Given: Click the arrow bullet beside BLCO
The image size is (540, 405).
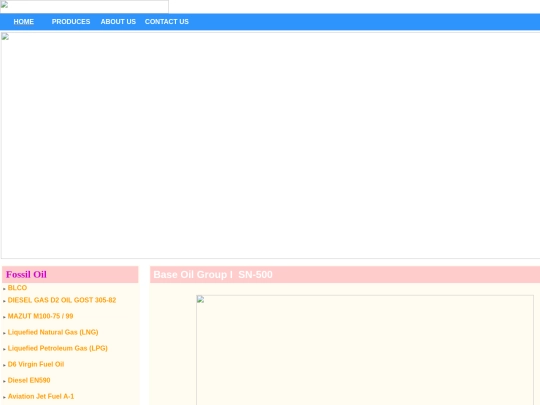Looking at the screenshot, I should click(x=4, y=289).
